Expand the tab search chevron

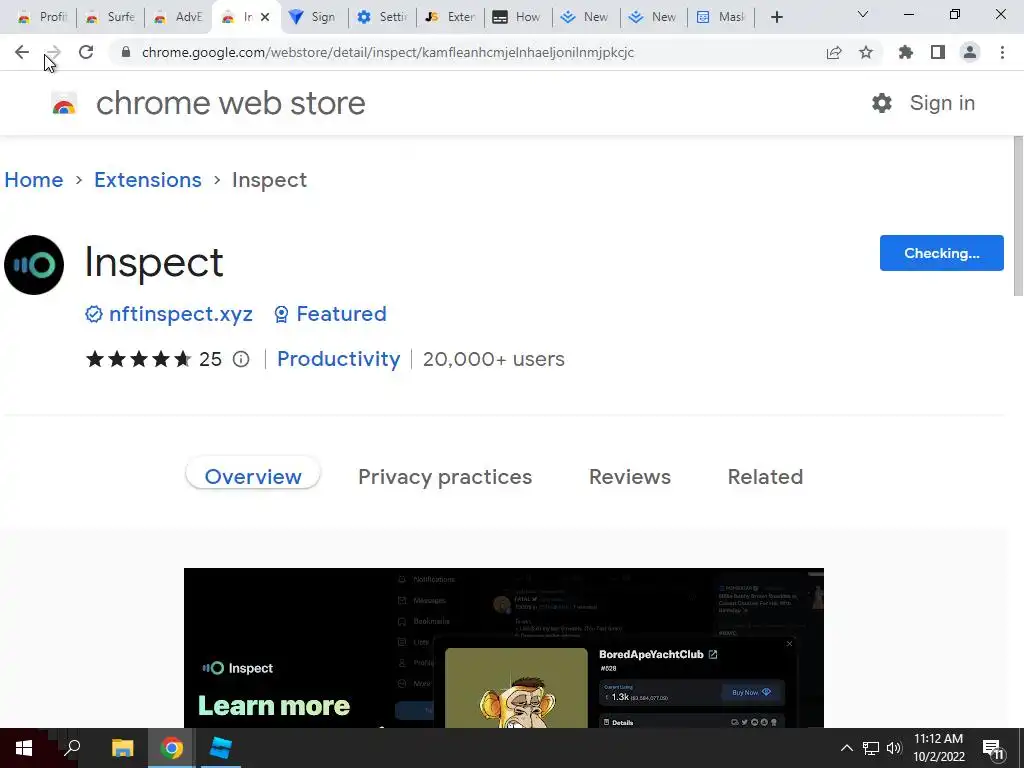pos(863,14)
